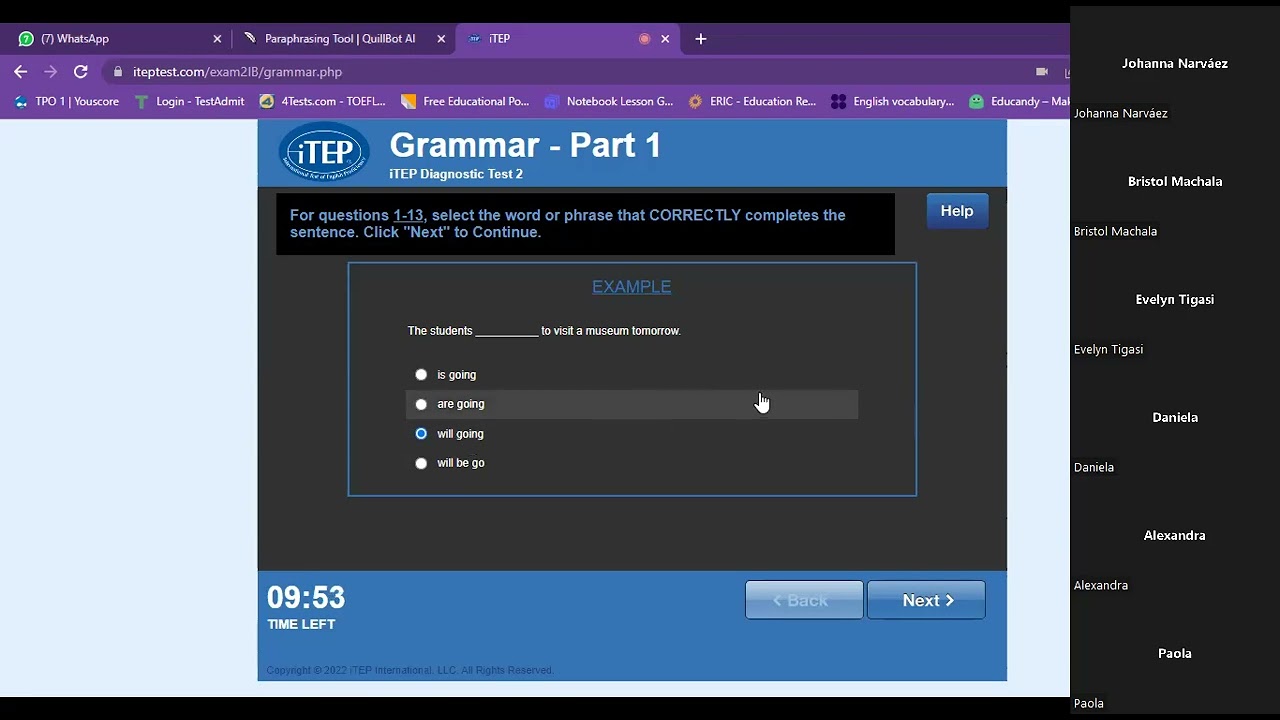The image size is (1280, 720).
Task: Click the Back button
Action: [x=804, y=600]
